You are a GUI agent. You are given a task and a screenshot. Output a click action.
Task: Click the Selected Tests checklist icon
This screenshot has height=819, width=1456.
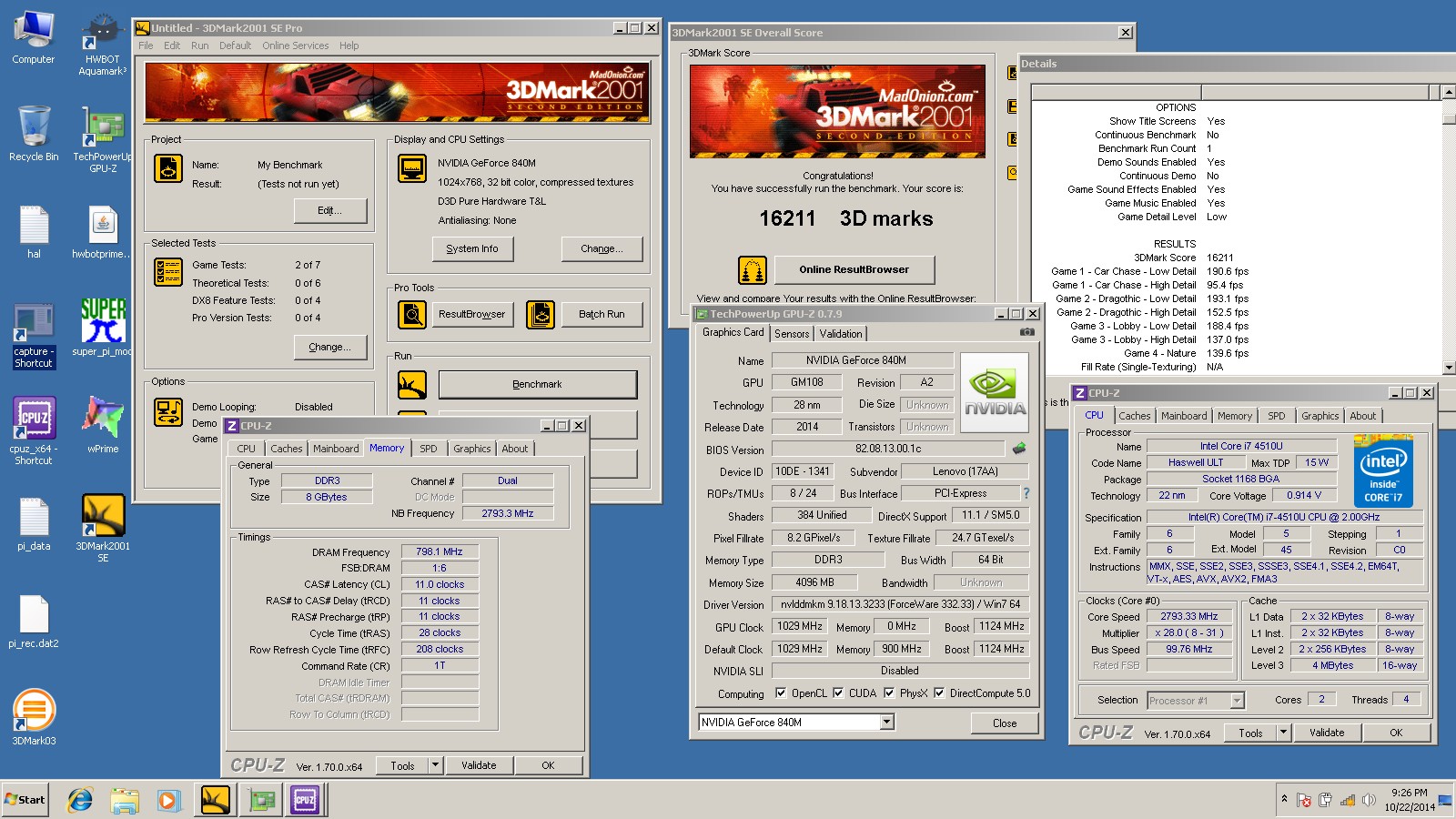coord(168,271)
